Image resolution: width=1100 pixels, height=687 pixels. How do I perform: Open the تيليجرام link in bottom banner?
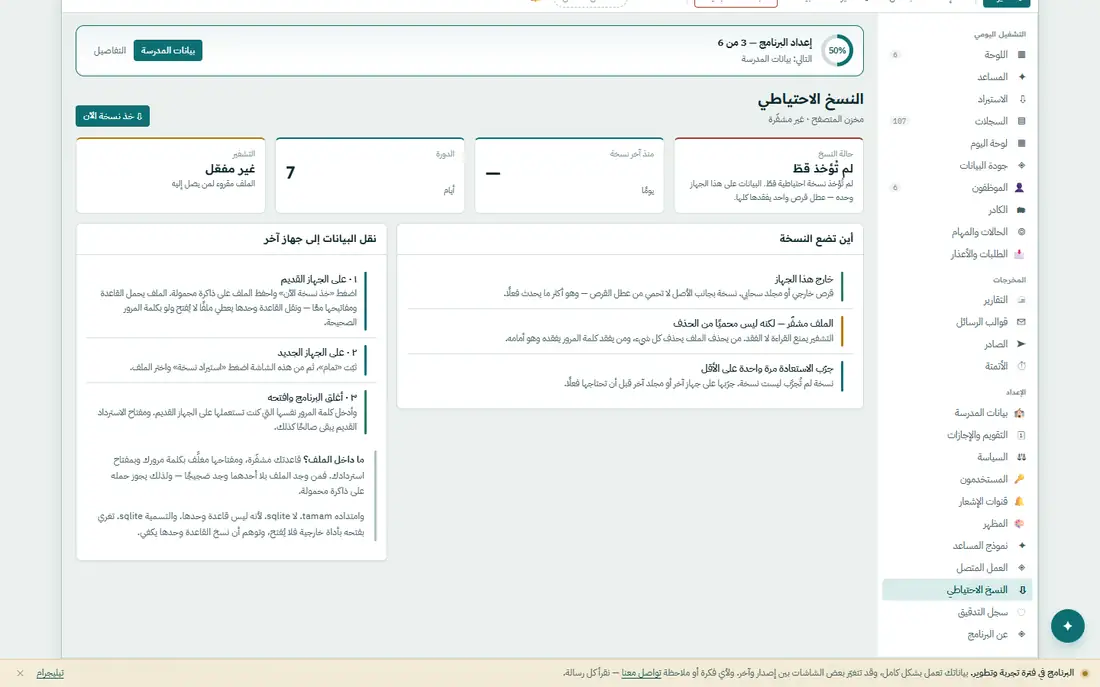(50, 674)
